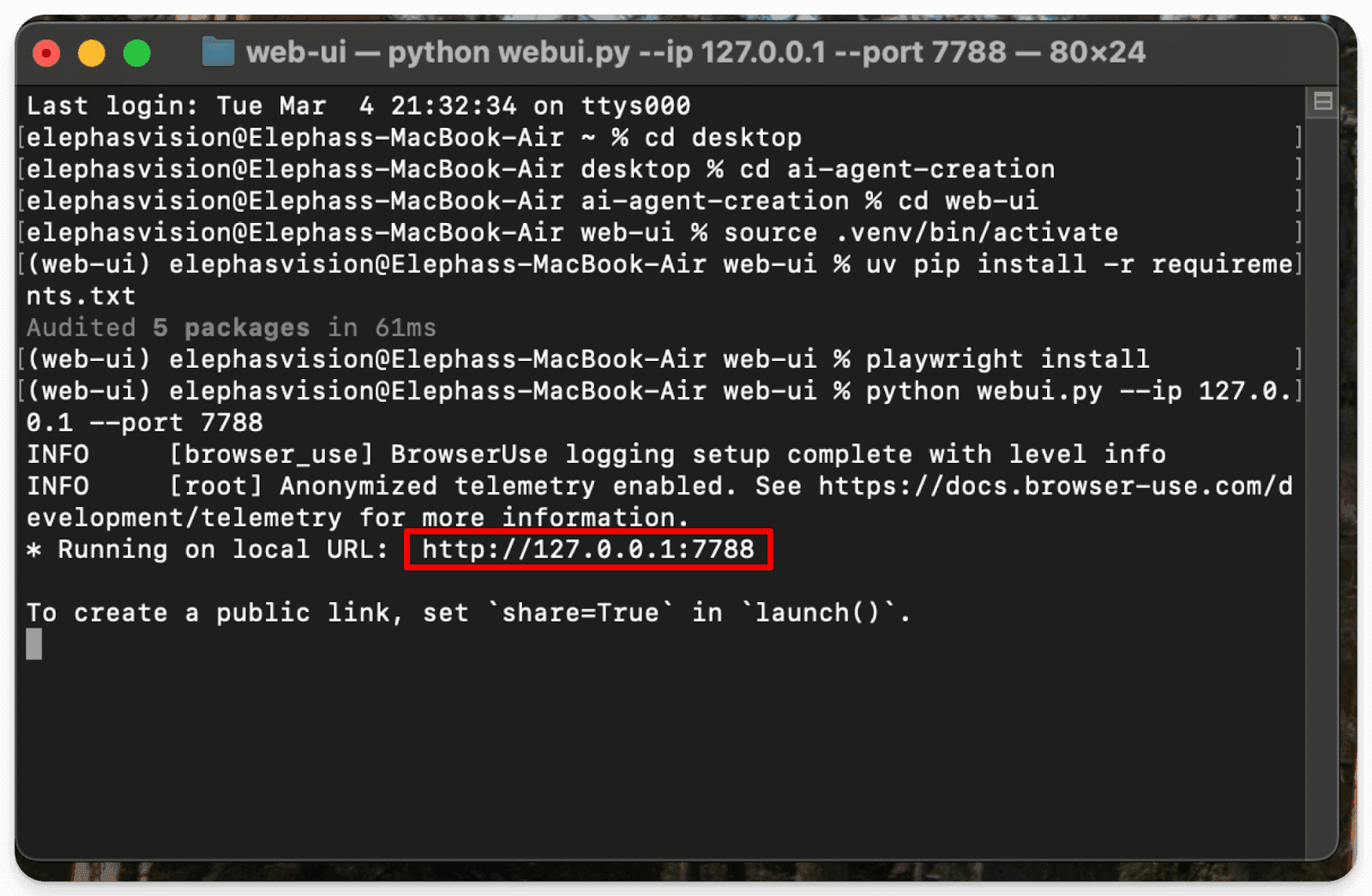Viewport: 1372px width, 896px height.
Task: Click the red close window button
Action: pyautogui.click(x=46, y=54)
